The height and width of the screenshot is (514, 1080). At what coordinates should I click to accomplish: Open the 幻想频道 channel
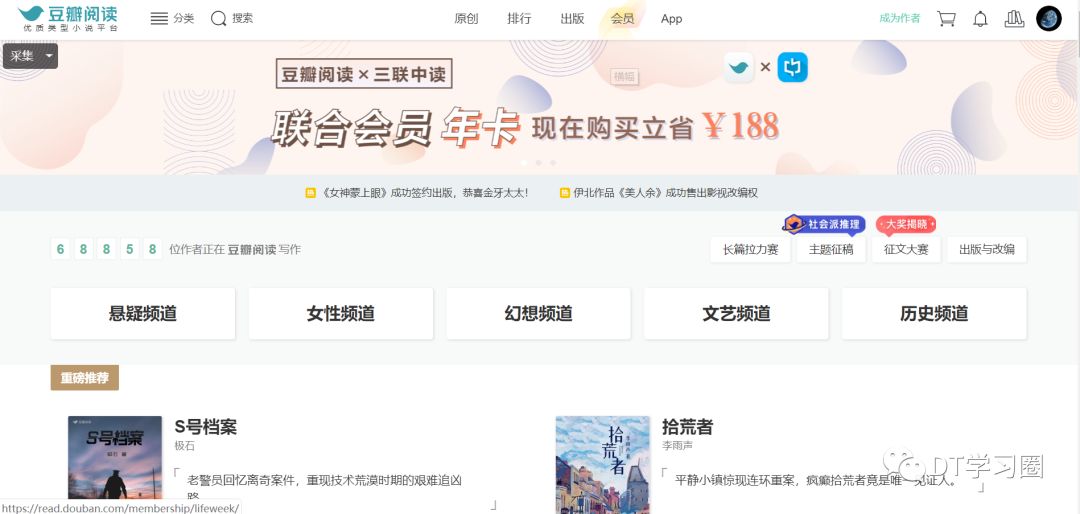pos(538,313)
